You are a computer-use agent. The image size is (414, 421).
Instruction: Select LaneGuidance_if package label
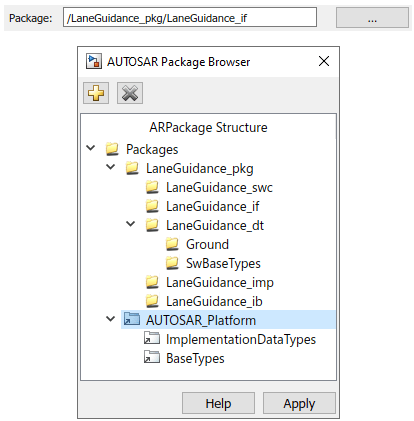pyautogui.click(x=213, y=206)
